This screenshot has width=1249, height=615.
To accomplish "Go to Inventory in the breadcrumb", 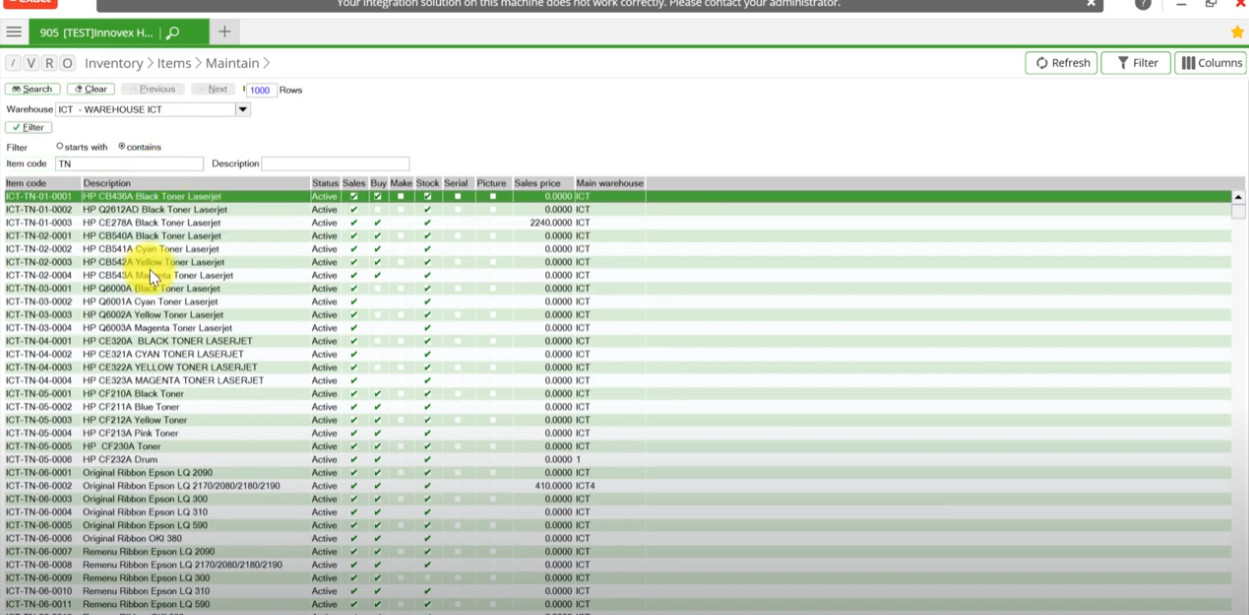I will [113, 63].
